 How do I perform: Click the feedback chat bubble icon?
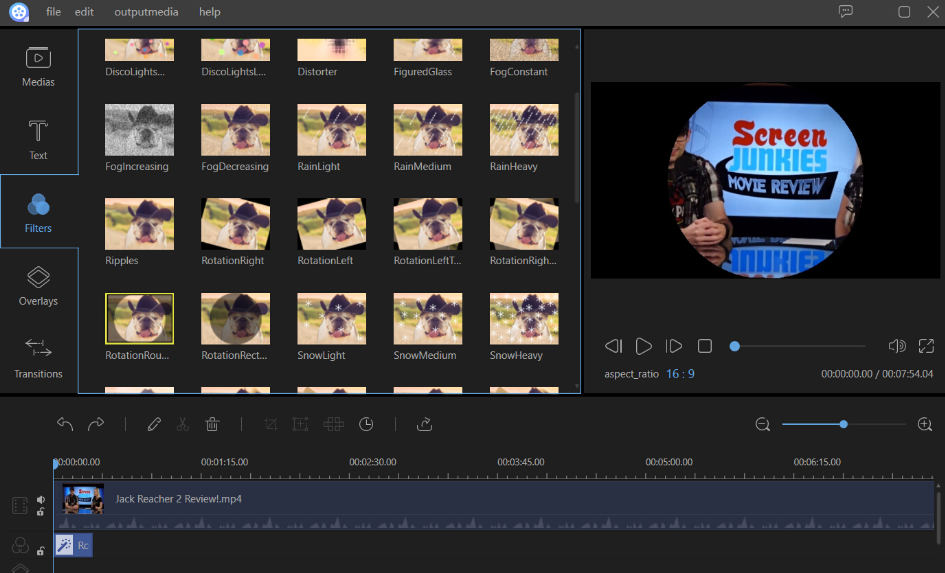point(846,11)
